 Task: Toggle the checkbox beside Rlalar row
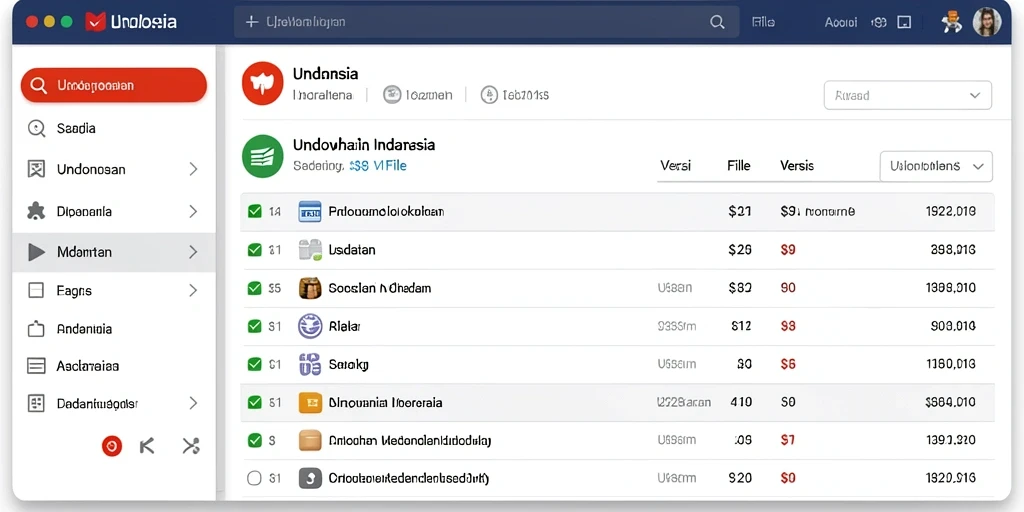(x=255, y=326)
